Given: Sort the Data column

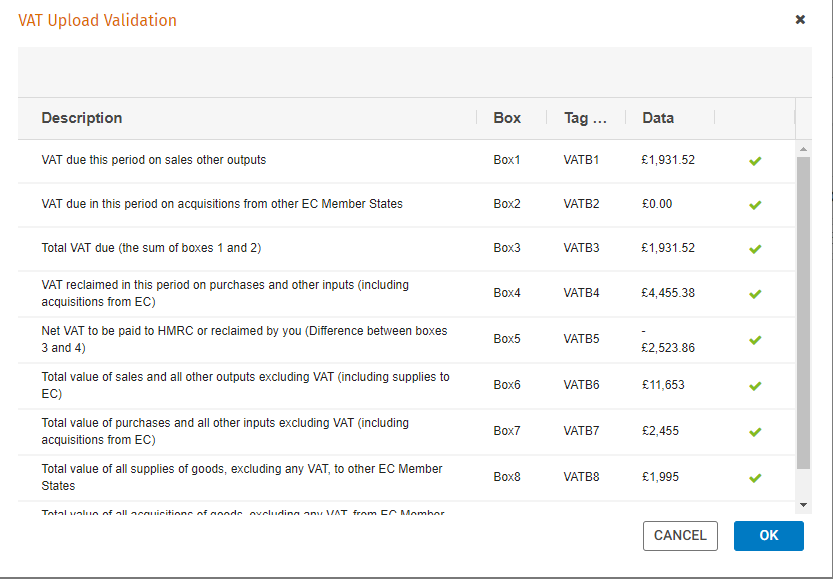Looking at the screenshot, I should (658, 118).
